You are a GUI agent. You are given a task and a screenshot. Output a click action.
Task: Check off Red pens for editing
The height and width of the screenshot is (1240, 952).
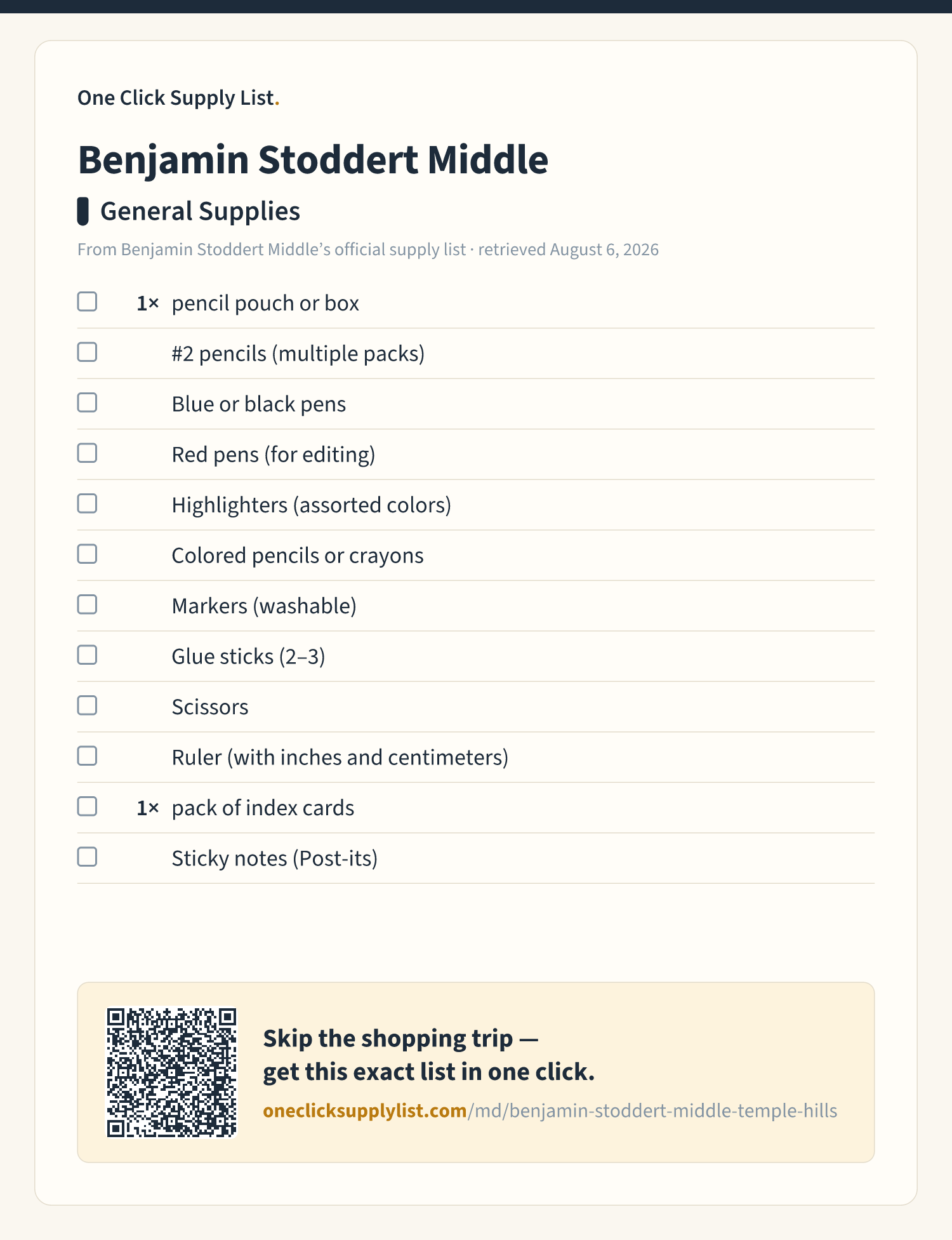[x=87, y=453]
